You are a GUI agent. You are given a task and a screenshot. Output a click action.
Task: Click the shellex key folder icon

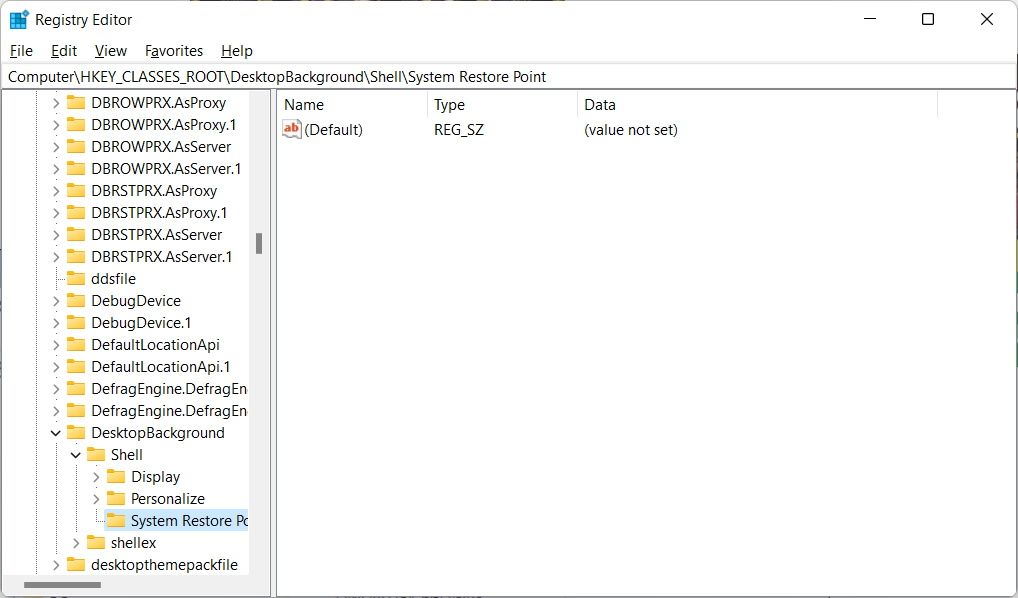95,542
